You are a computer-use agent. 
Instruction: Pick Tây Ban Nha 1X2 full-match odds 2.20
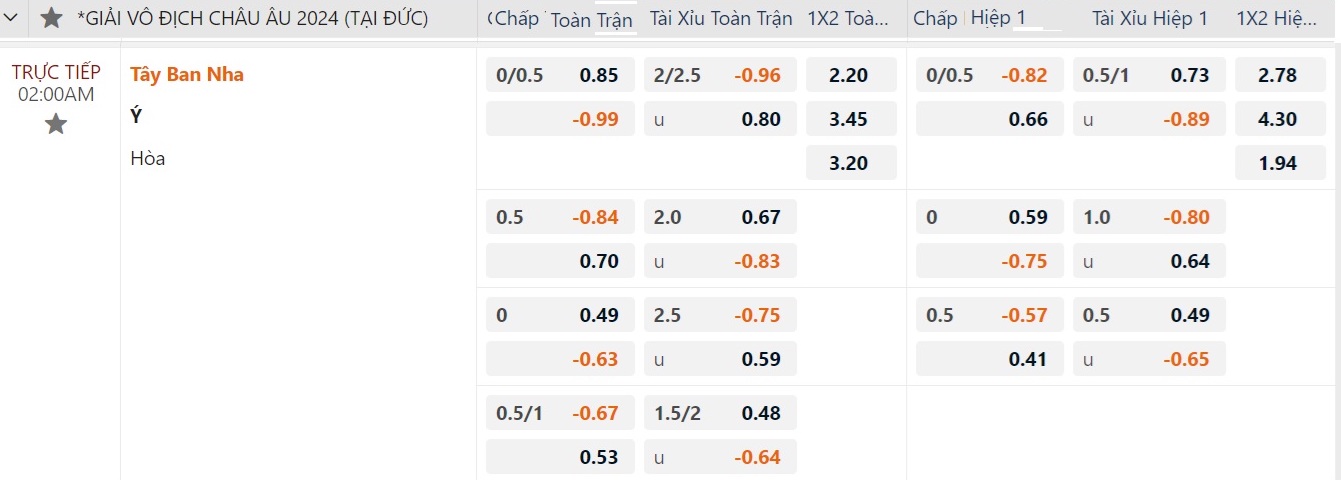click(x=851, y=75)
